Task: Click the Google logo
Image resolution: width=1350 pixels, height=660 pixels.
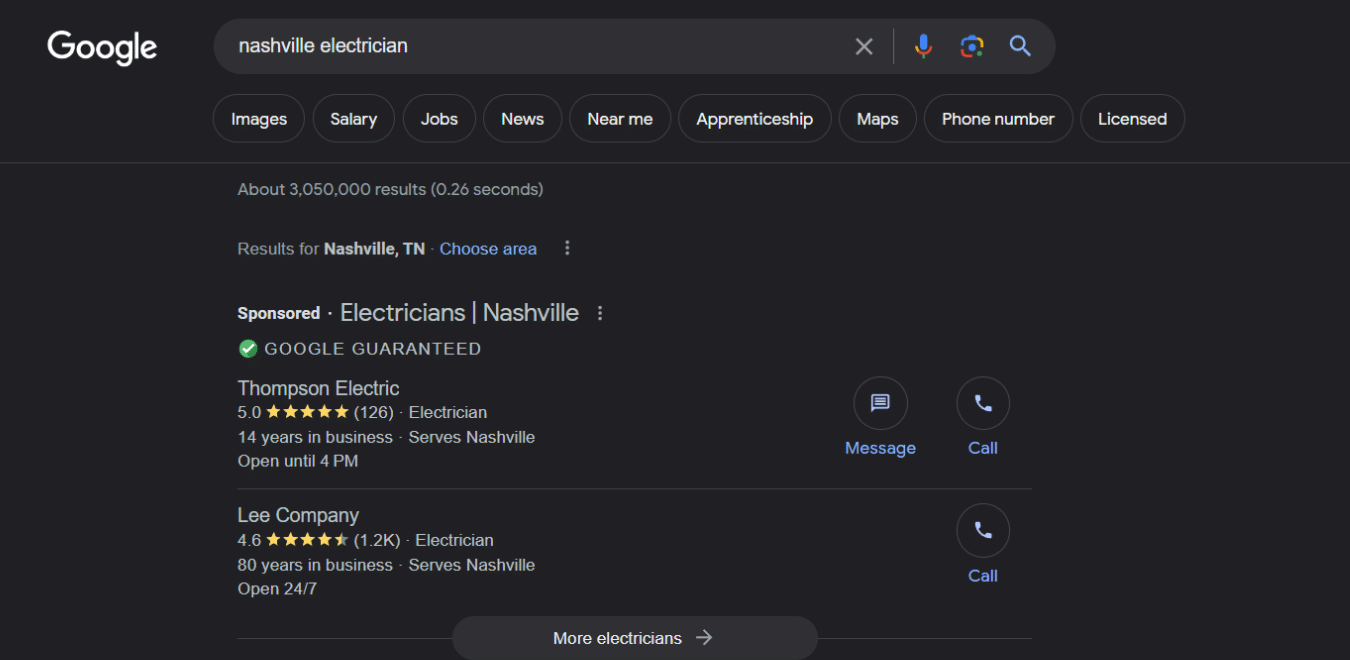Action: click(102, 47)
